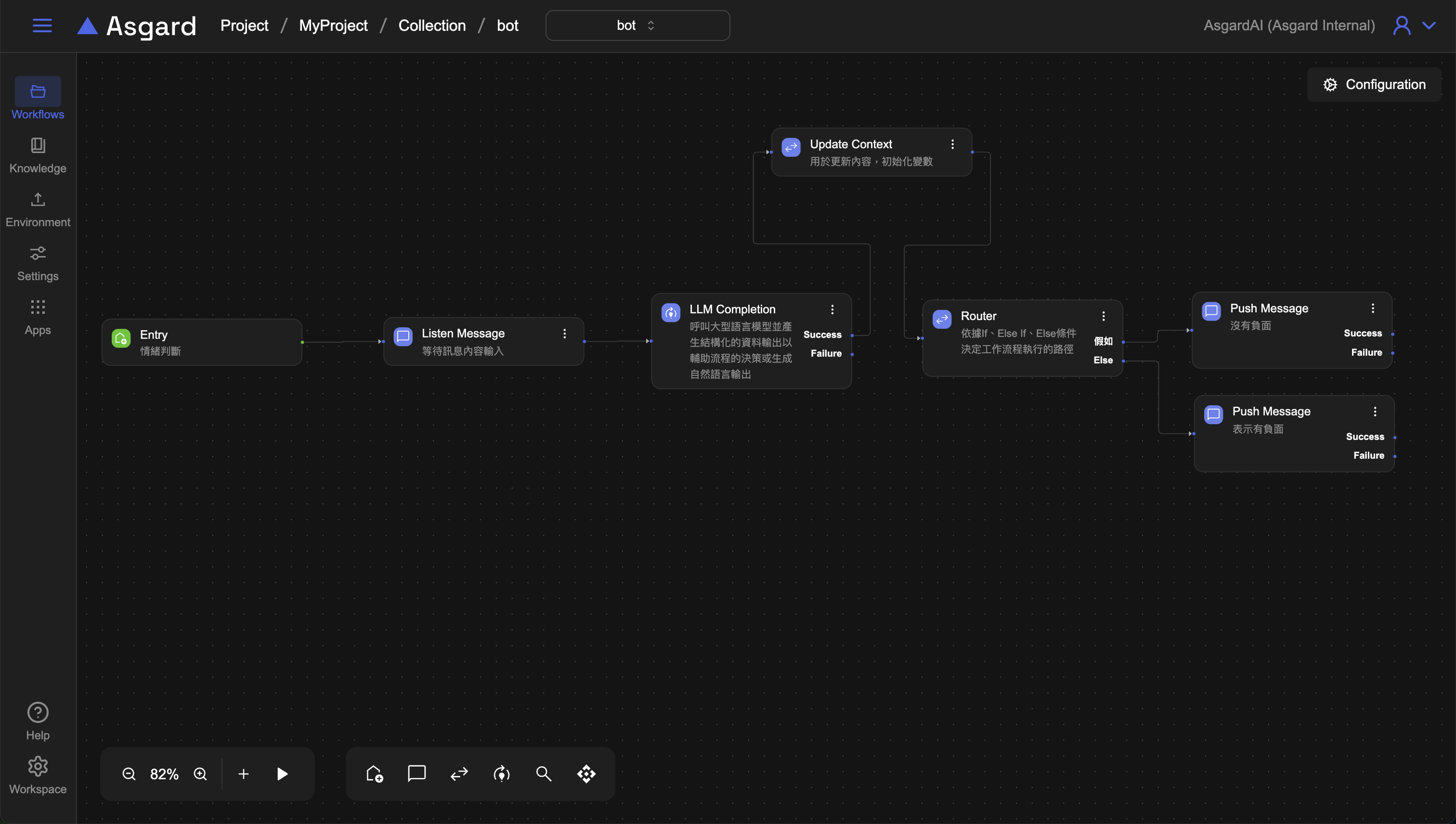Select the router arrows tool icon
Image resolution: width=1456 pixels, height=824 pixels.
point(459,773)
